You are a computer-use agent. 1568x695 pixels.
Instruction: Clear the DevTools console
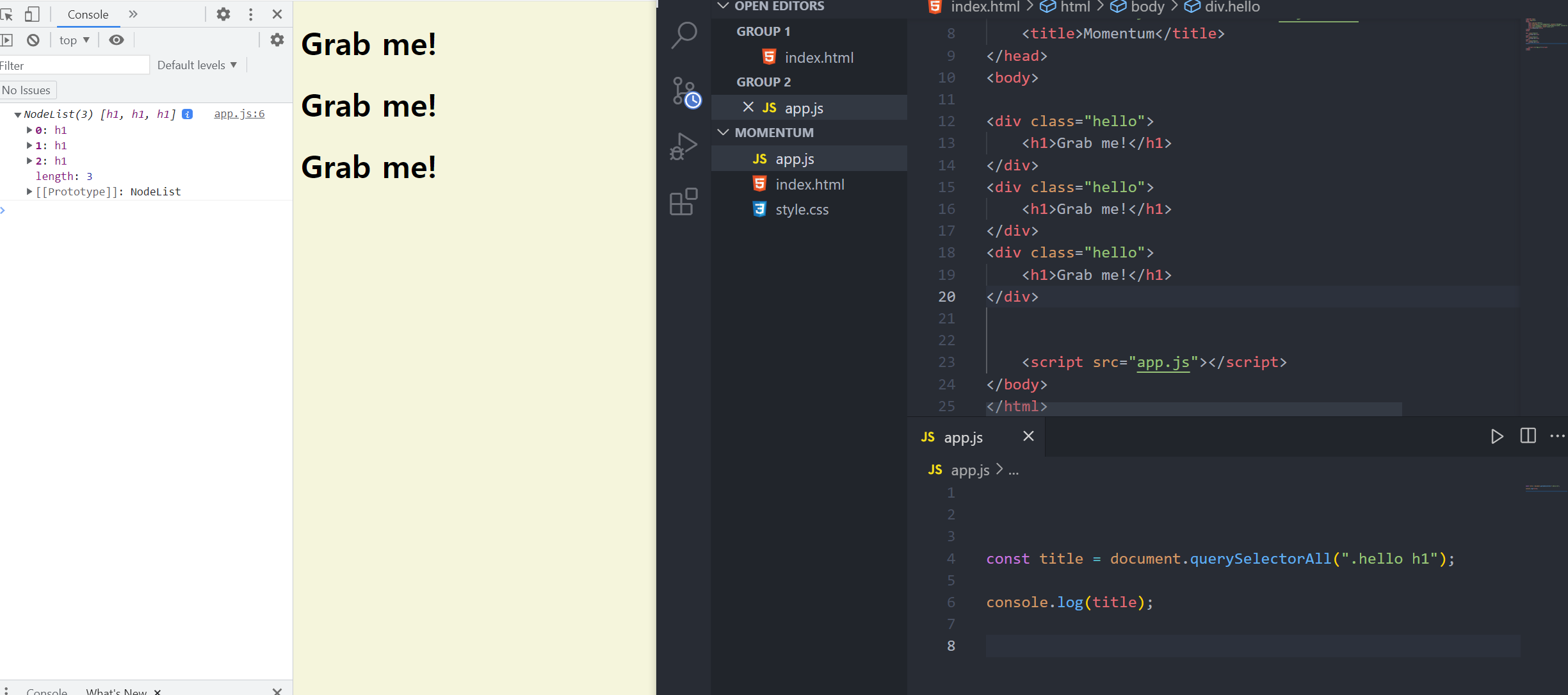click(x=33, y=40)
